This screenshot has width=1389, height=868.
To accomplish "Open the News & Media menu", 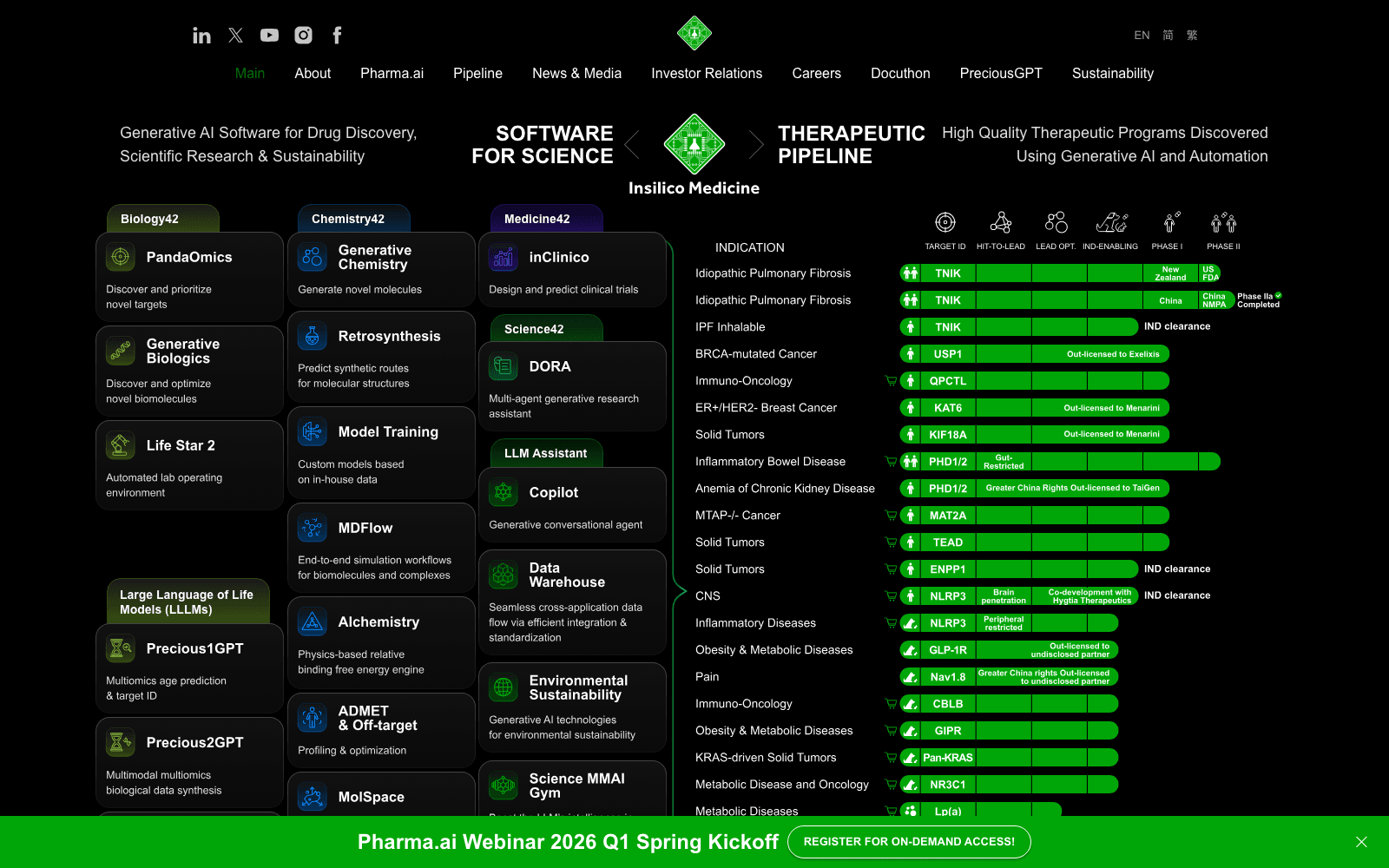I will click(x=576, y=74).
